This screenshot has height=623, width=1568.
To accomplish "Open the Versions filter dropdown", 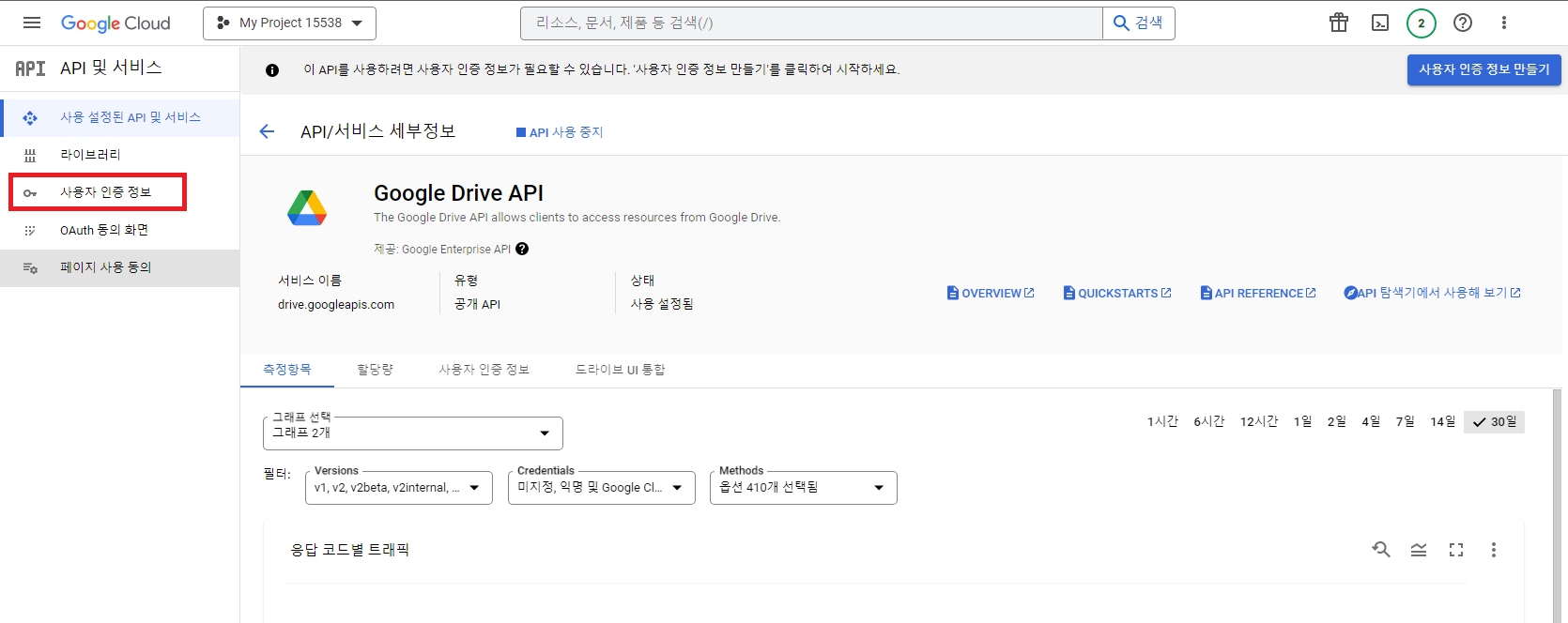I will [x=399, y=487].
